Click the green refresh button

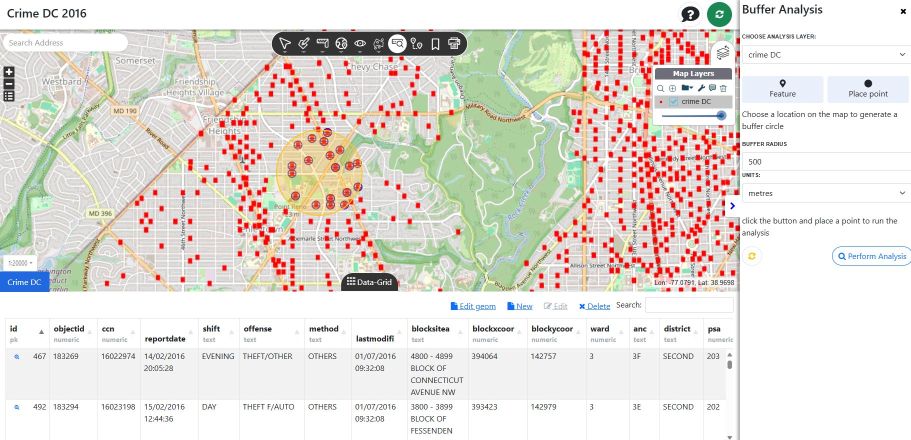coord(719,14)
